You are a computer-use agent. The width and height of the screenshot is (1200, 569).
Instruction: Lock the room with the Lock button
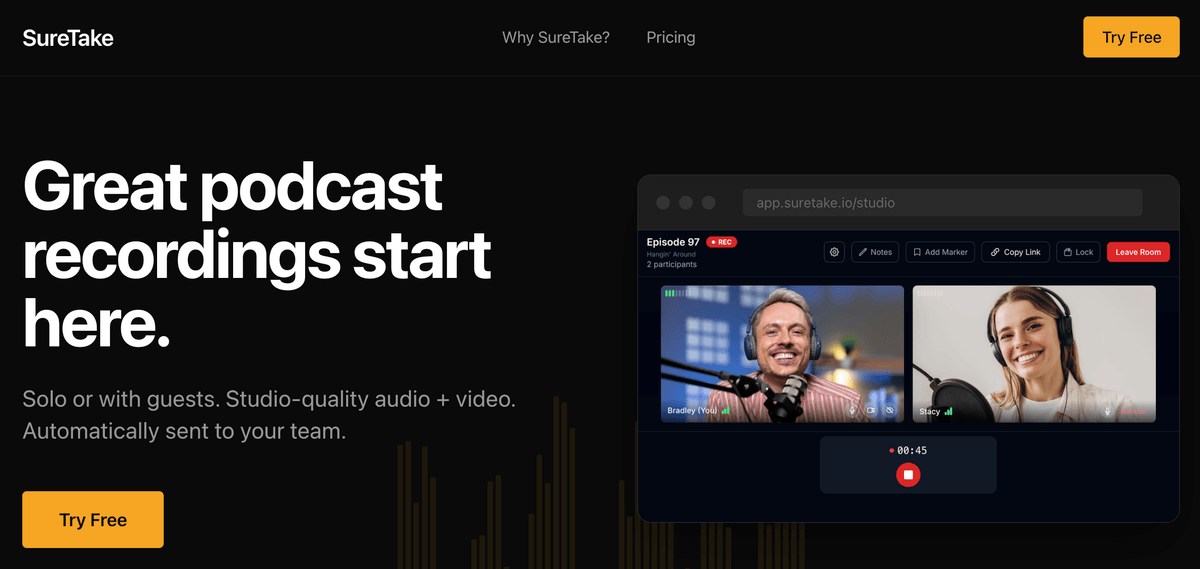pos(1078,252)
